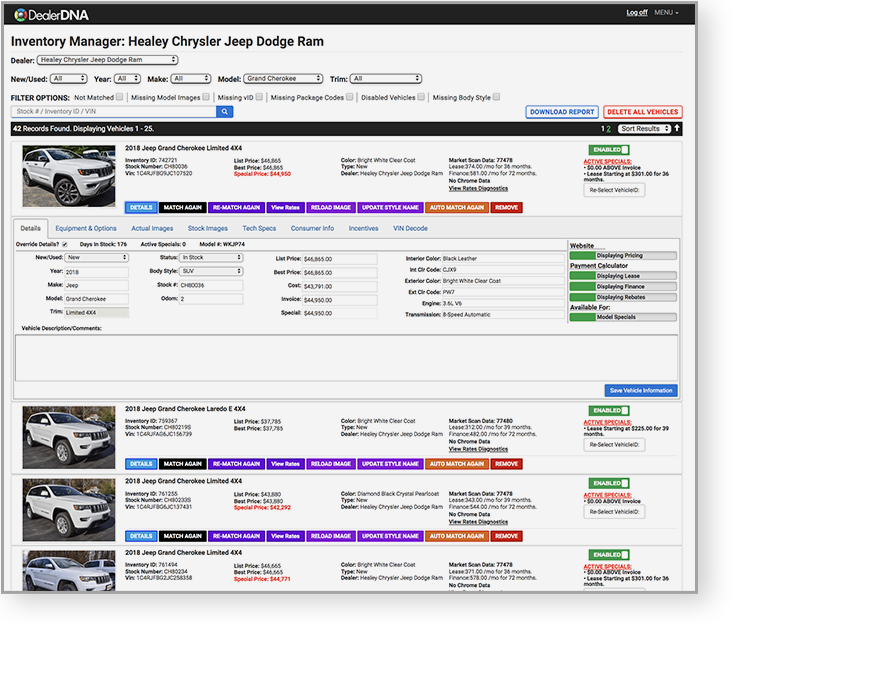Open photo of vehicle with Inventory ID 742721
This screenshot has width=878, height=697.
[69, 176]
